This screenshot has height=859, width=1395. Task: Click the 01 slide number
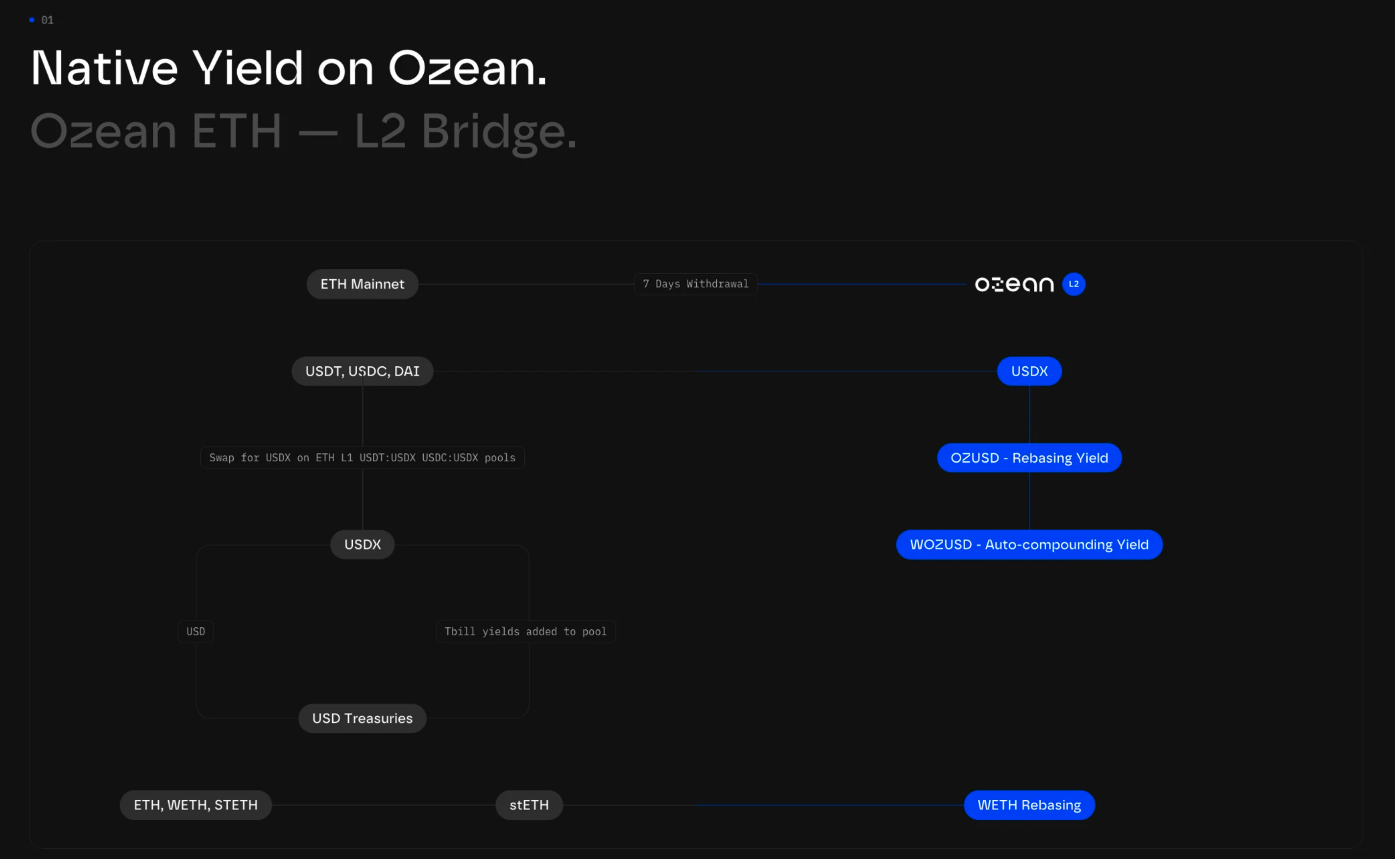[x=48, y=20]
